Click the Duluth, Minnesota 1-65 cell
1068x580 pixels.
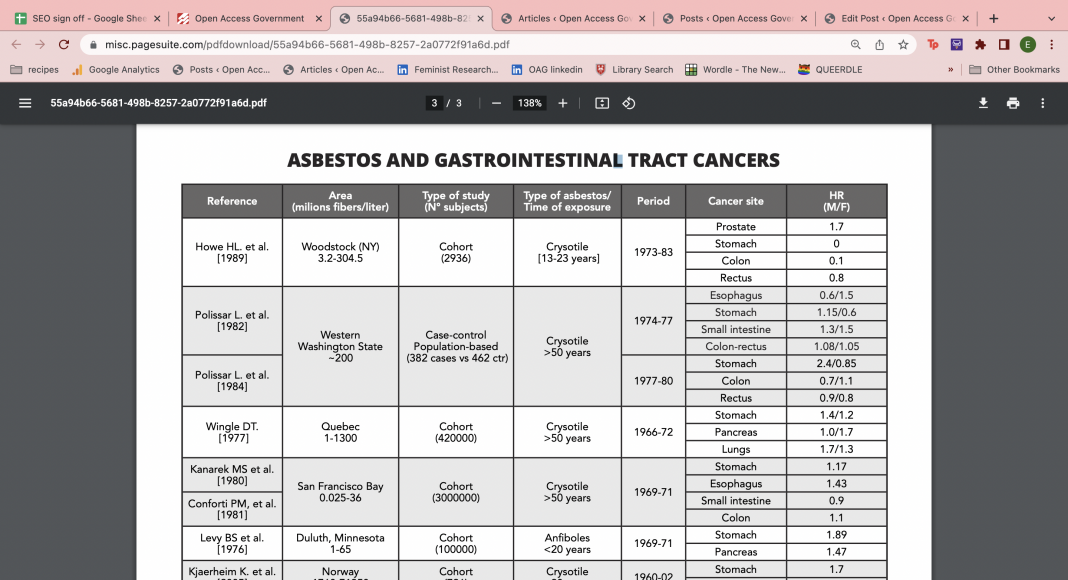pyautogui.click(x=341, y=543)
